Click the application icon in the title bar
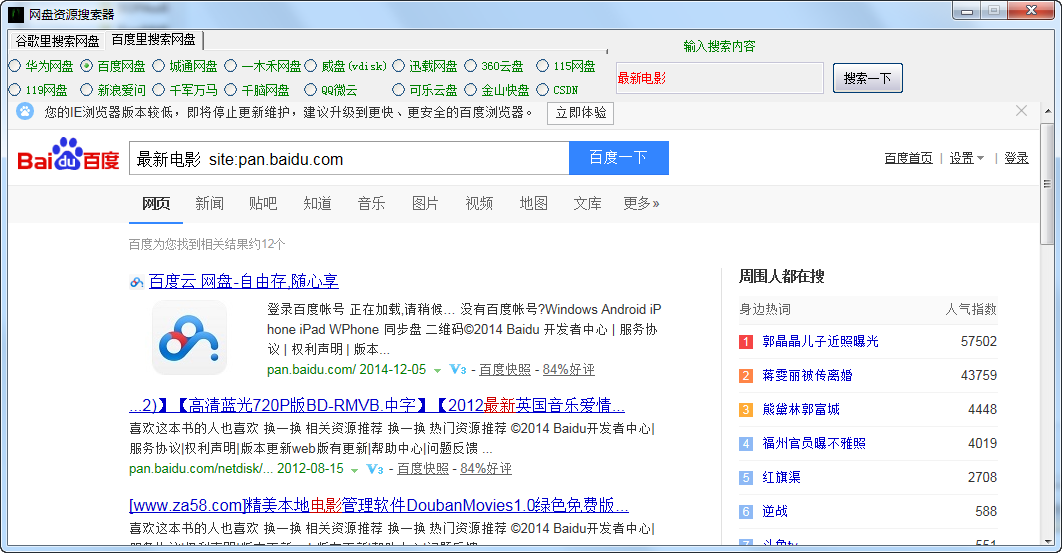 click(16, 14)
